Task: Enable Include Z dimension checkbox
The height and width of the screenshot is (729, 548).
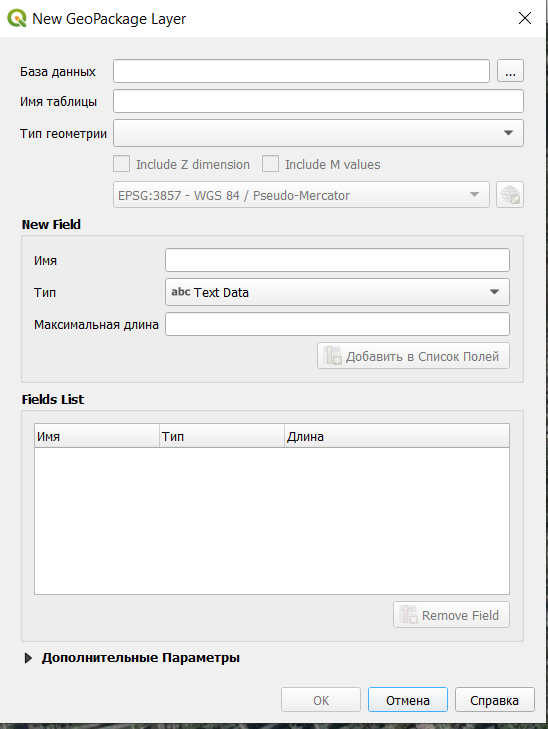Action: (122, 164)
